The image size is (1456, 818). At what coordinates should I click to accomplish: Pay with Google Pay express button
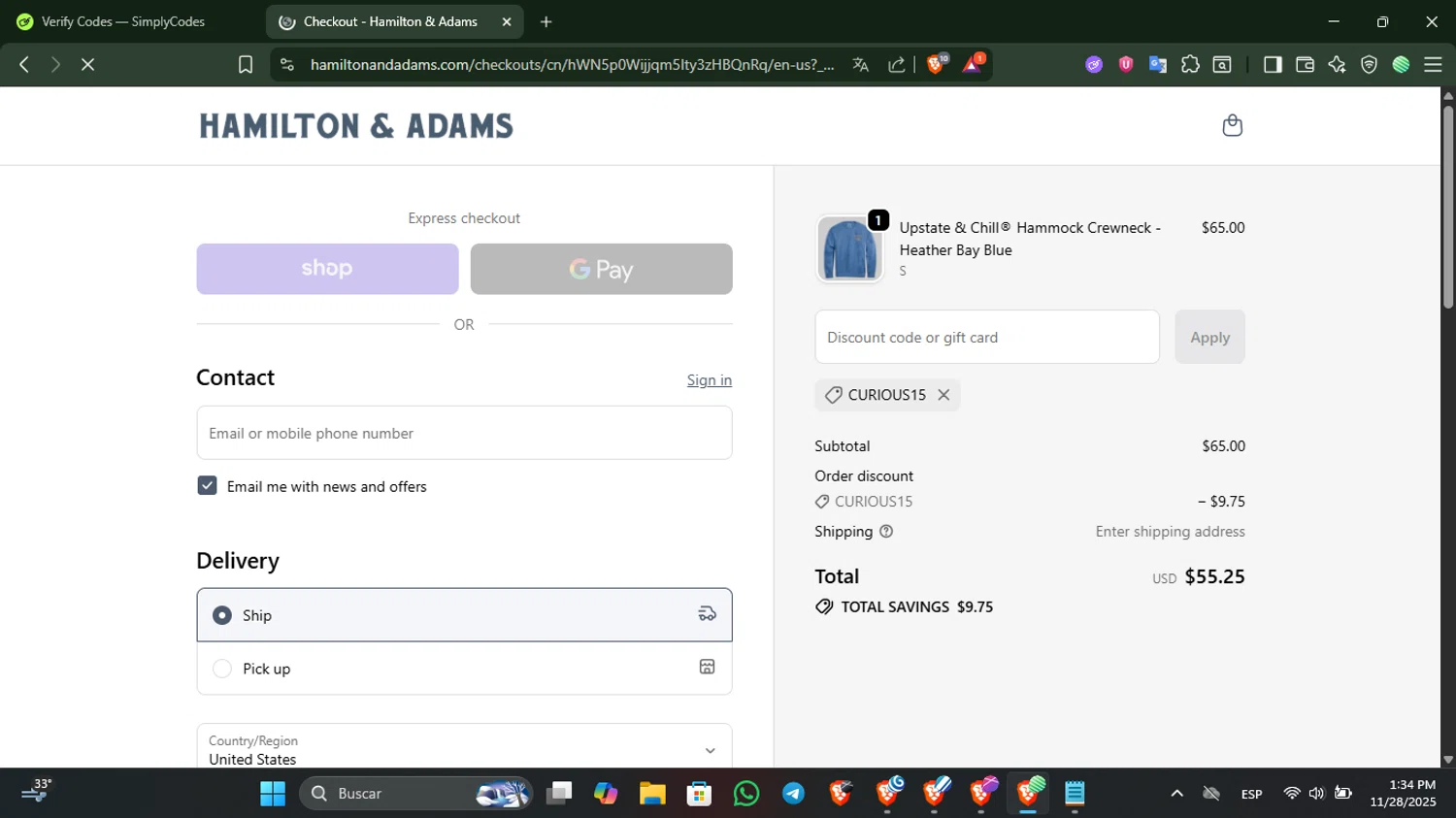(x=601, y=269)
